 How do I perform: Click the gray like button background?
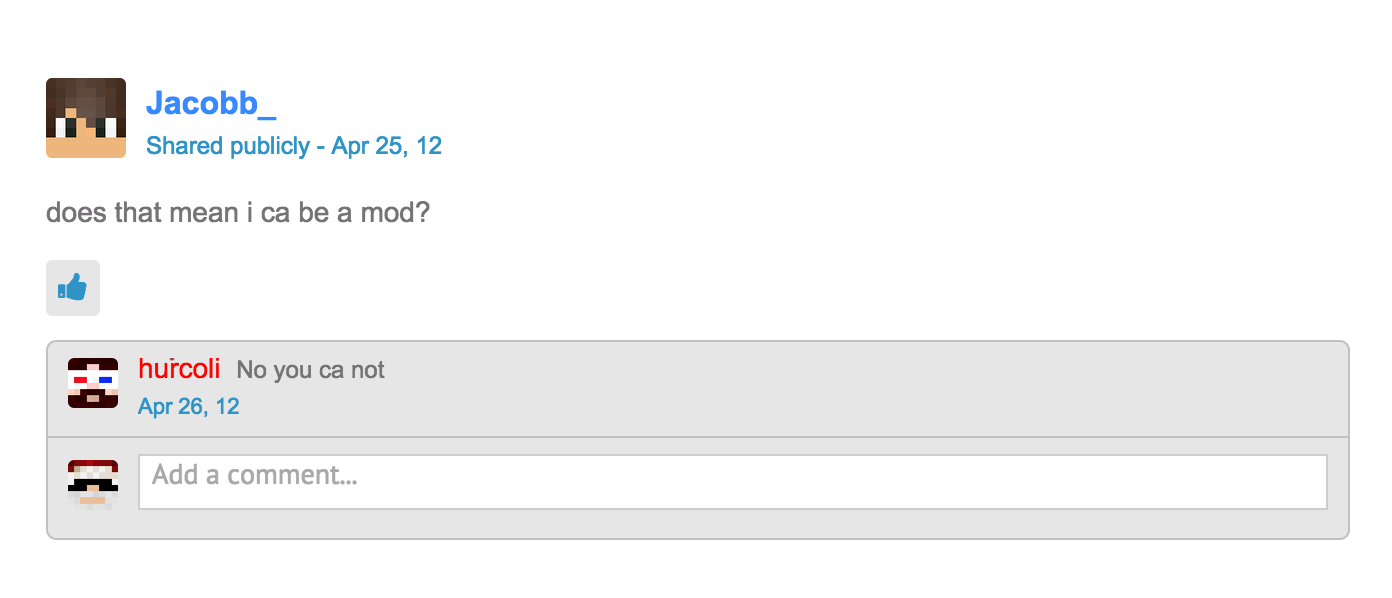tap(73, 288)
